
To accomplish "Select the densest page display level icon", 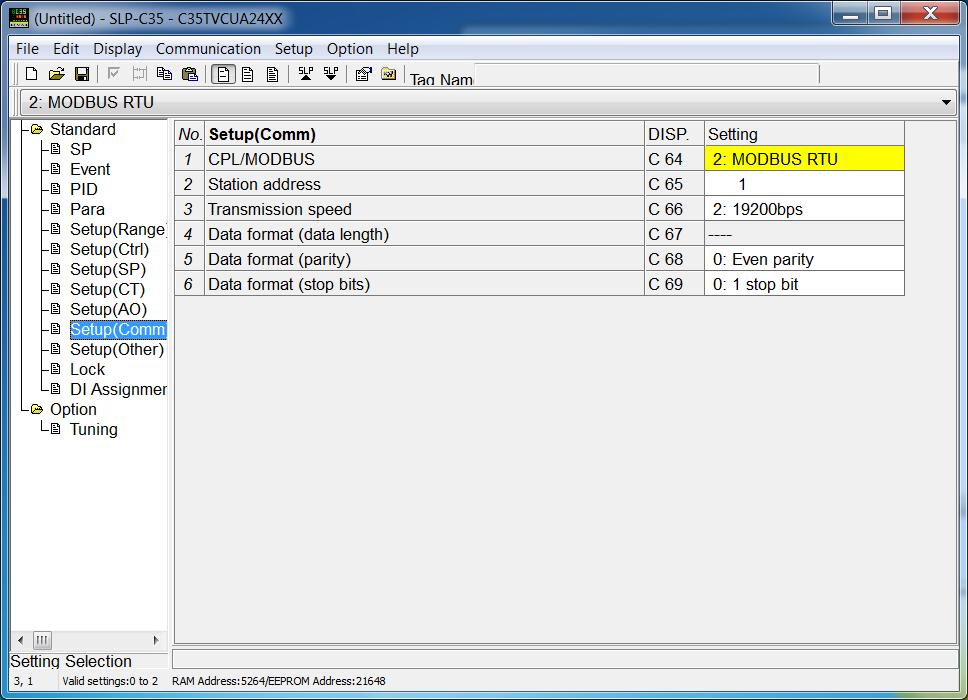I will (272, 75).
